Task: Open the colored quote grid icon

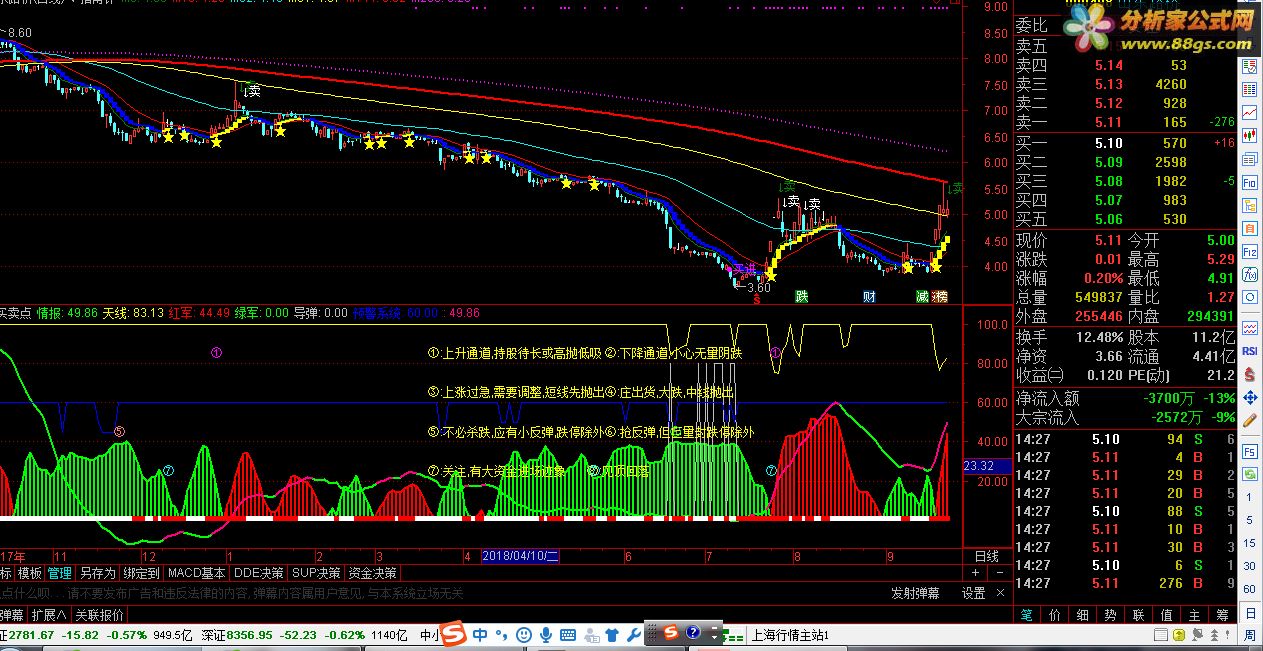Action: (1248, 90)
